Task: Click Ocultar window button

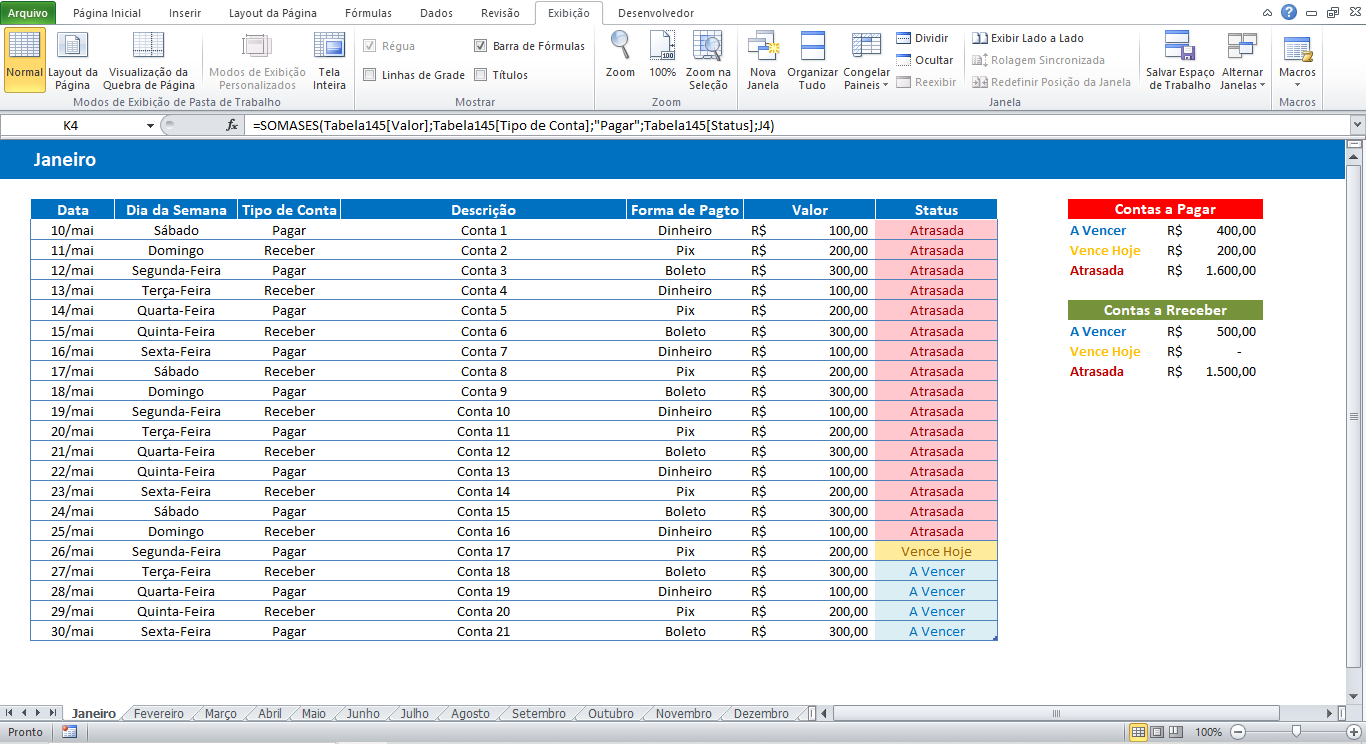Action: click(925, 60)
